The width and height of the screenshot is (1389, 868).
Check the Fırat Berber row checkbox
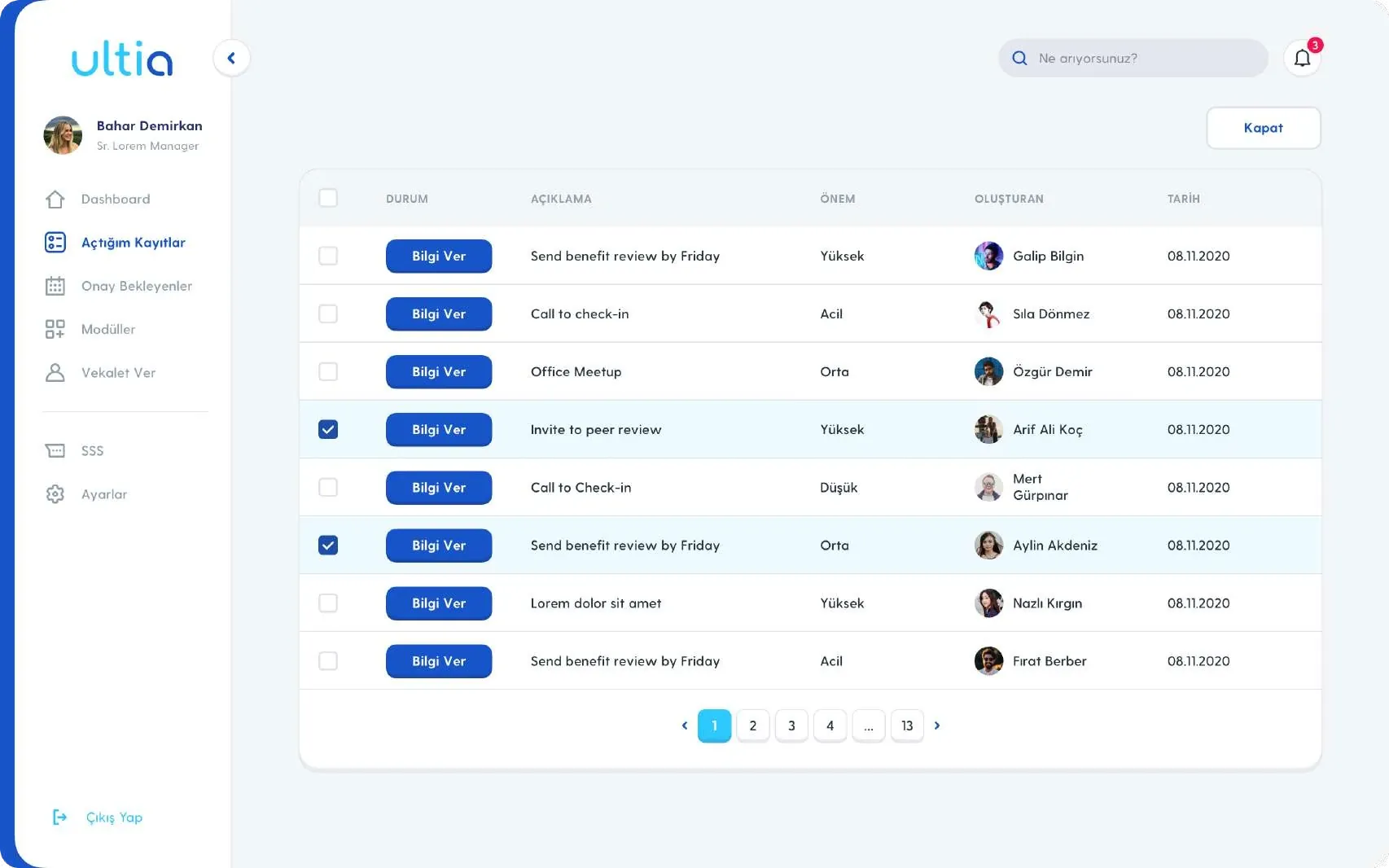(x=328, y=660)
